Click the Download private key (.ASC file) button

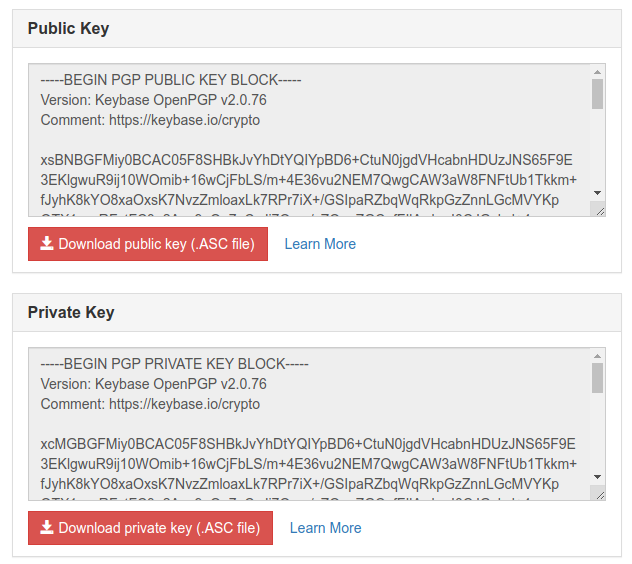click(x=150, y=528)
